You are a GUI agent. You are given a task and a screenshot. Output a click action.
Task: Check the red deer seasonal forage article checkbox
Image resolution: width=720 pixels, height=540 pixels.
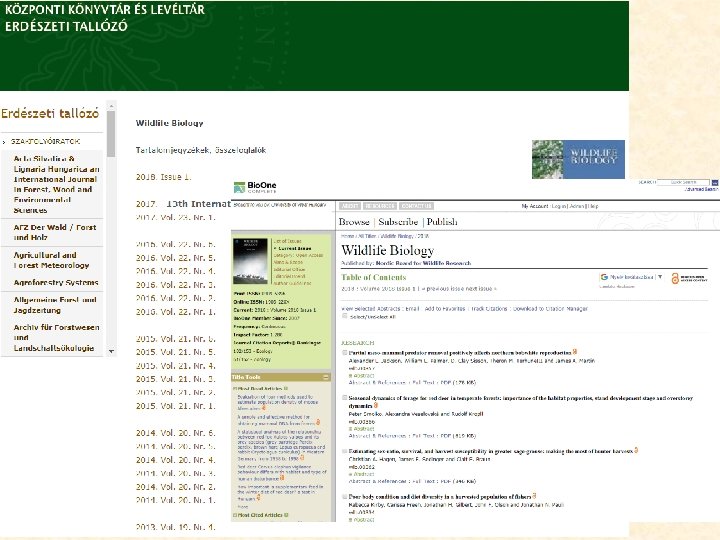point(344,398)
